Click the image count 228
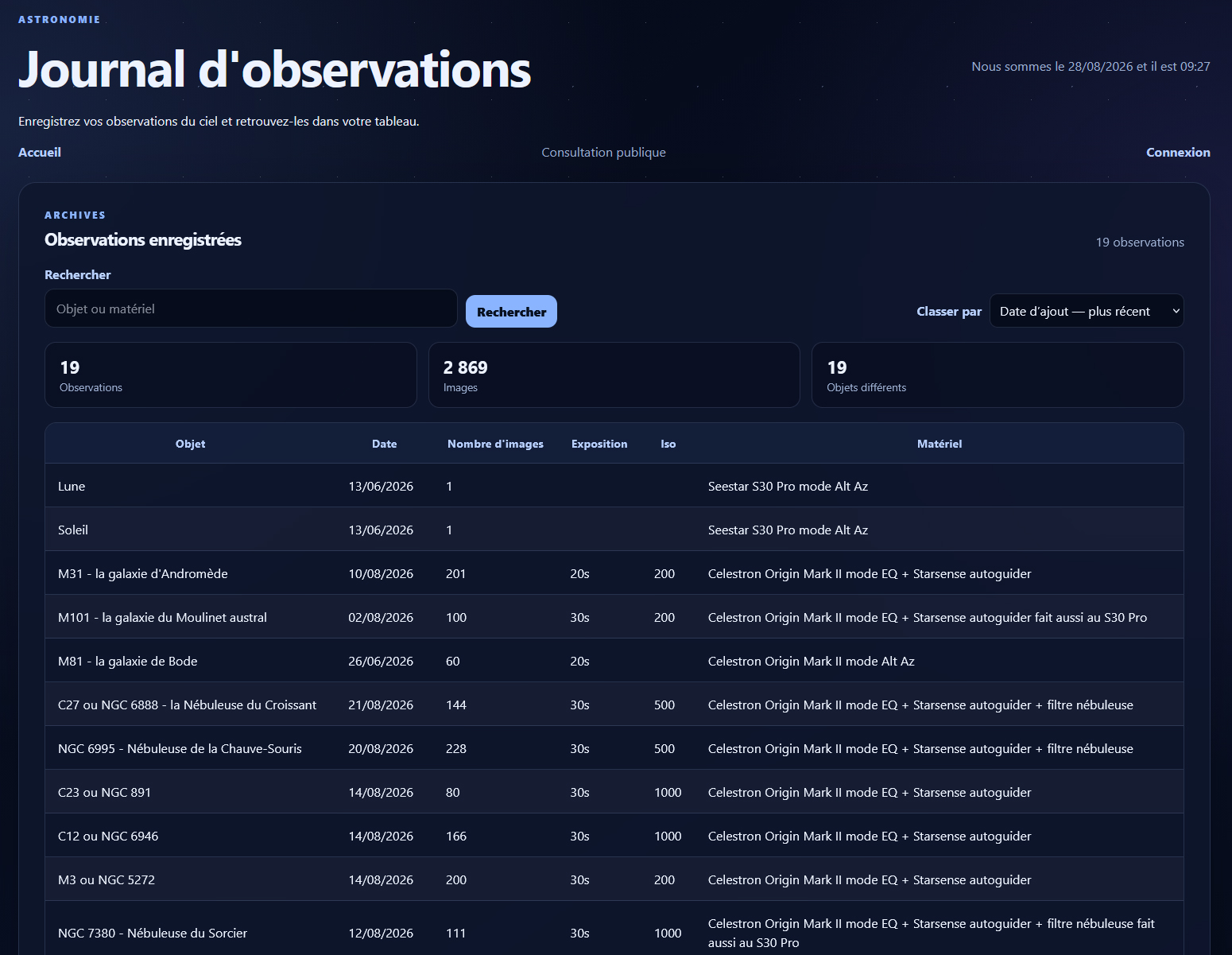Viewport: 1232px width, 955px height. point(456,748)
